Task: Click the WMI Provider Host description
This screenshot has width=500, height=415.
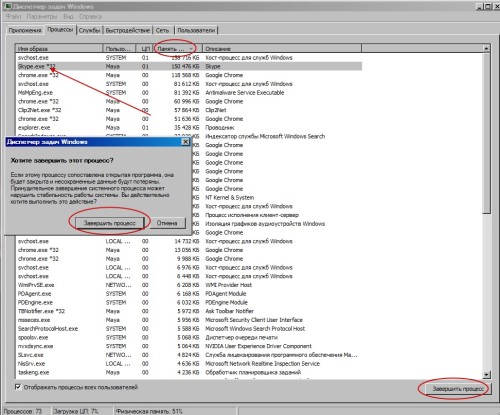Action: click(x=228, y=285)
